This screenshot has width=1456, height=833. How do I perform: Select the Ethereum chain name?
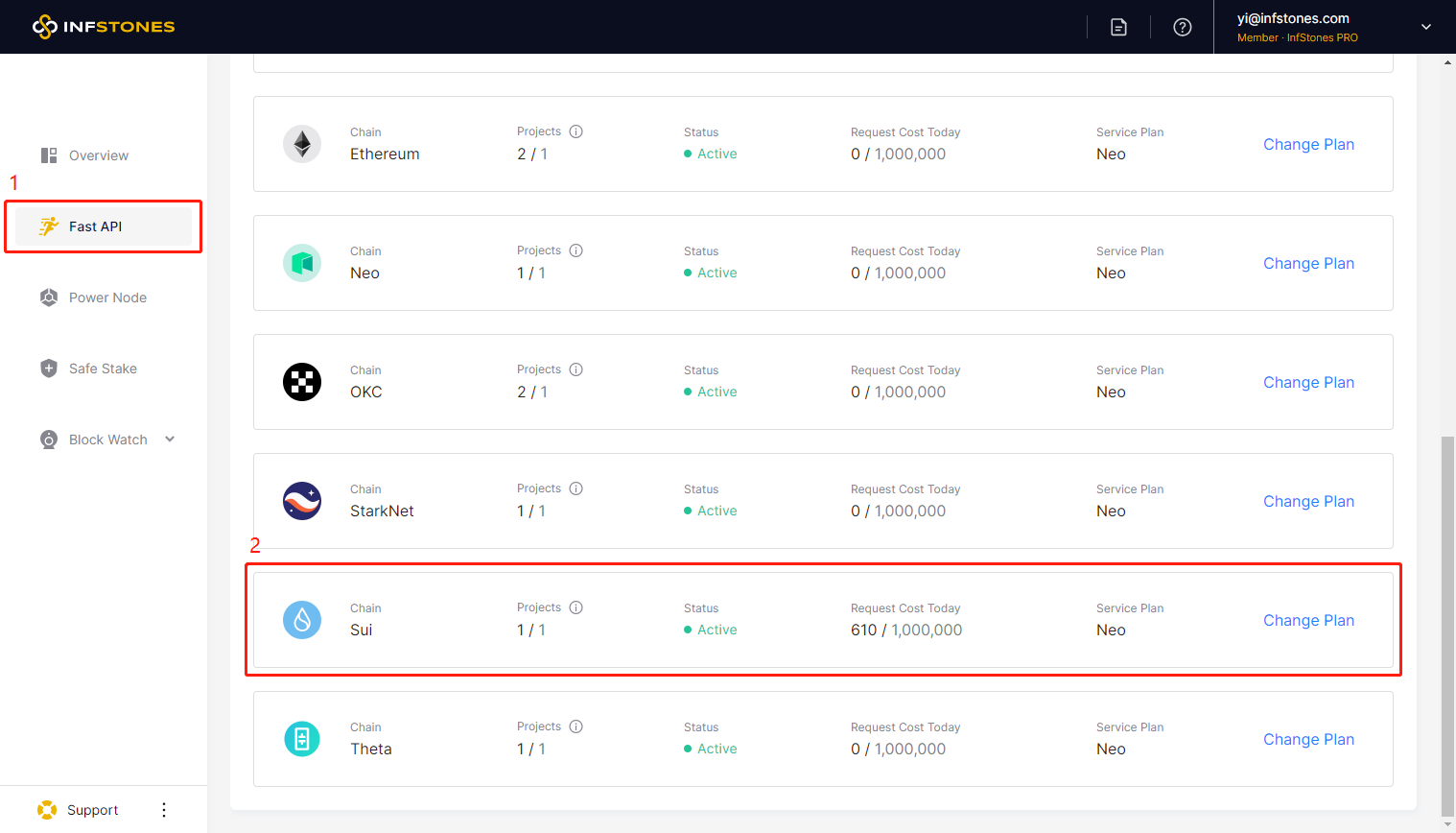click(x=385, y=155)
